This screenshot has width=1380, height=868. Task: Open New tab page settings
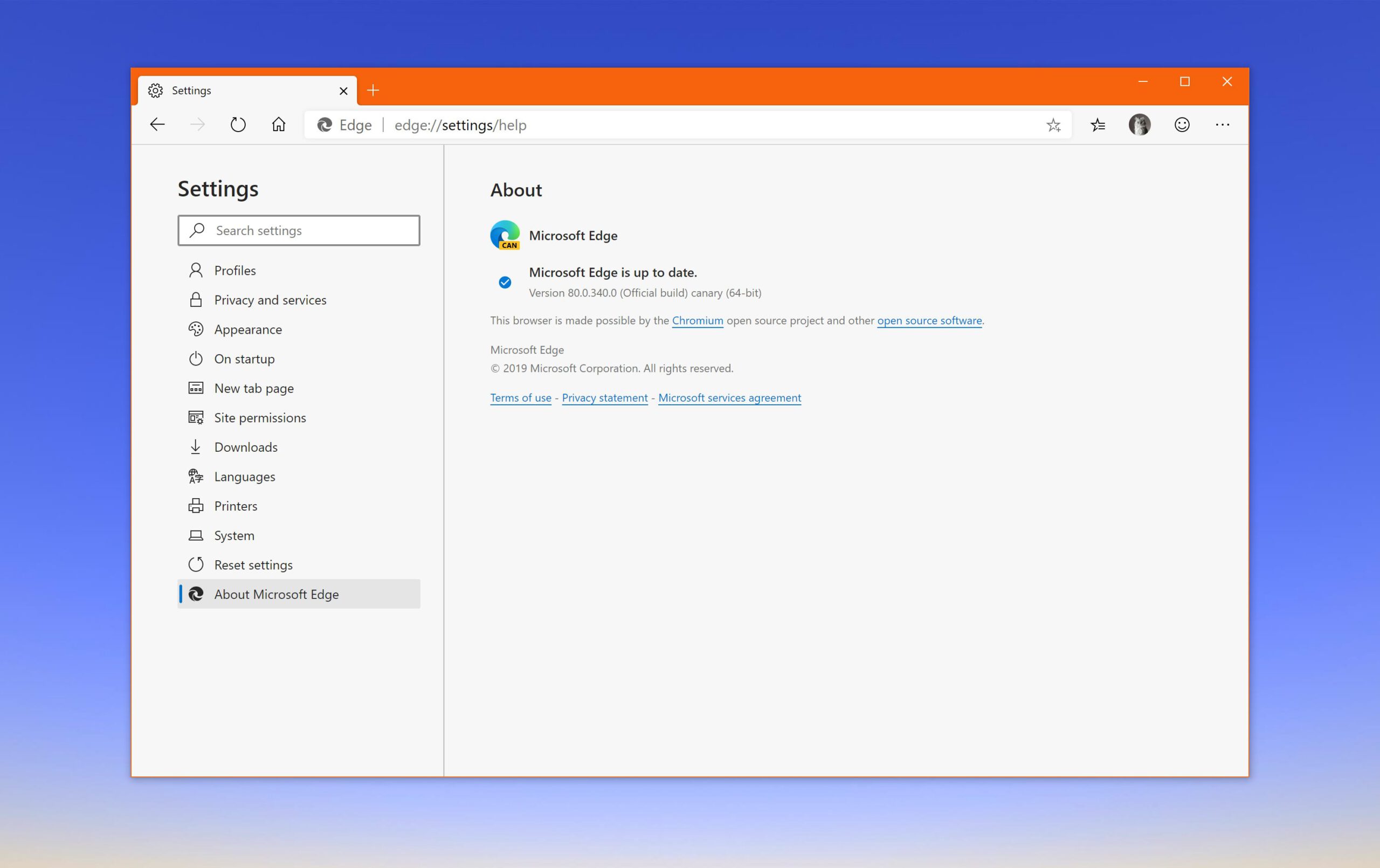click(299, 388)
